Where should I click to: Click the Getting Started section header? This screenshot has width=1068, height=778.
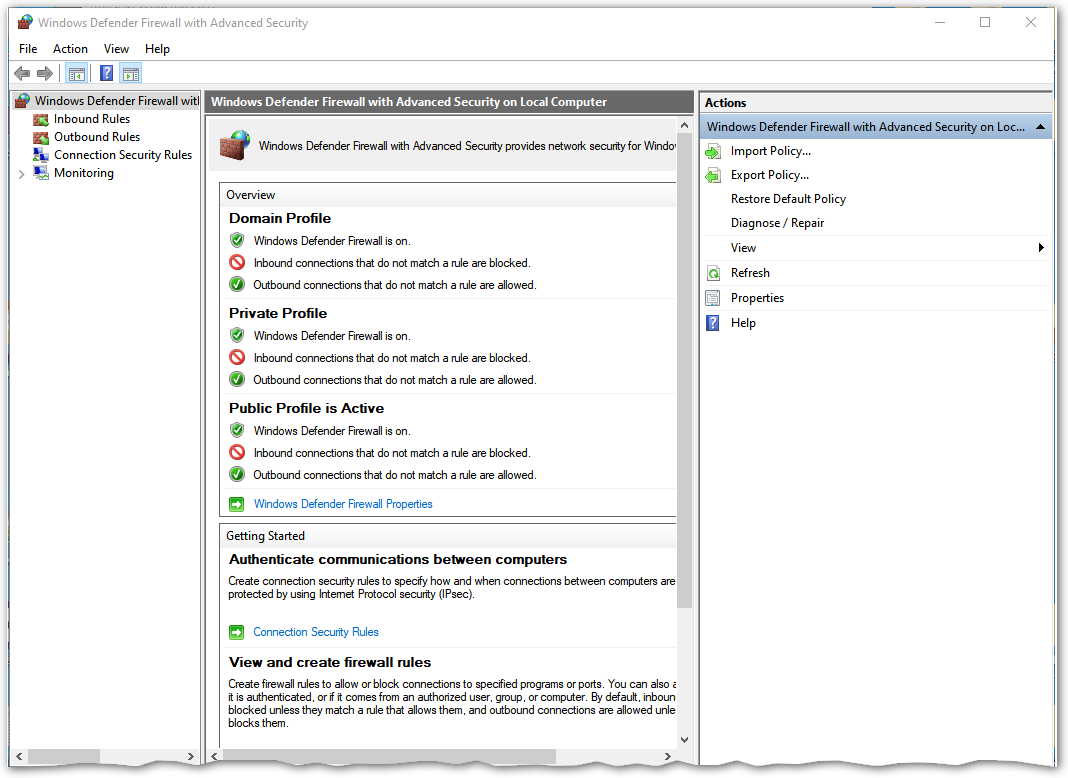point(266,536)
